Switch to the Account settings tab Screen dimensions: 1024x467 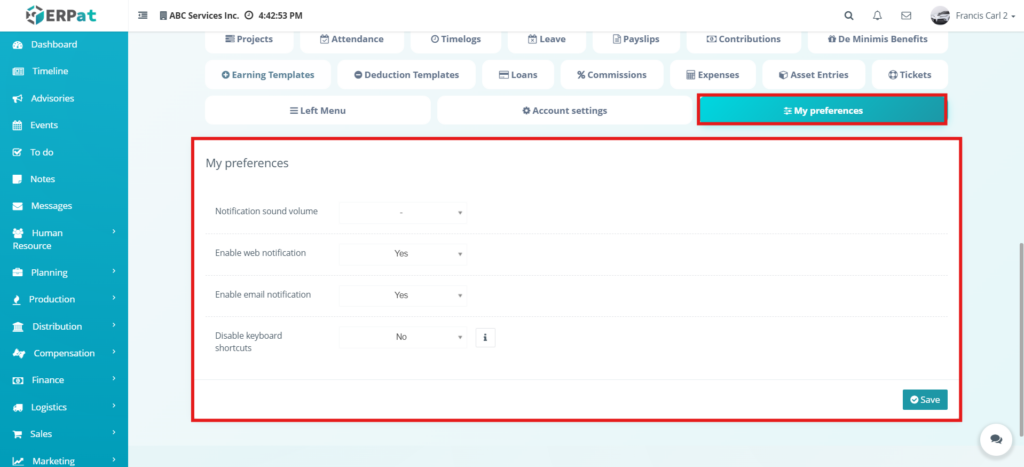pos(564,110)
